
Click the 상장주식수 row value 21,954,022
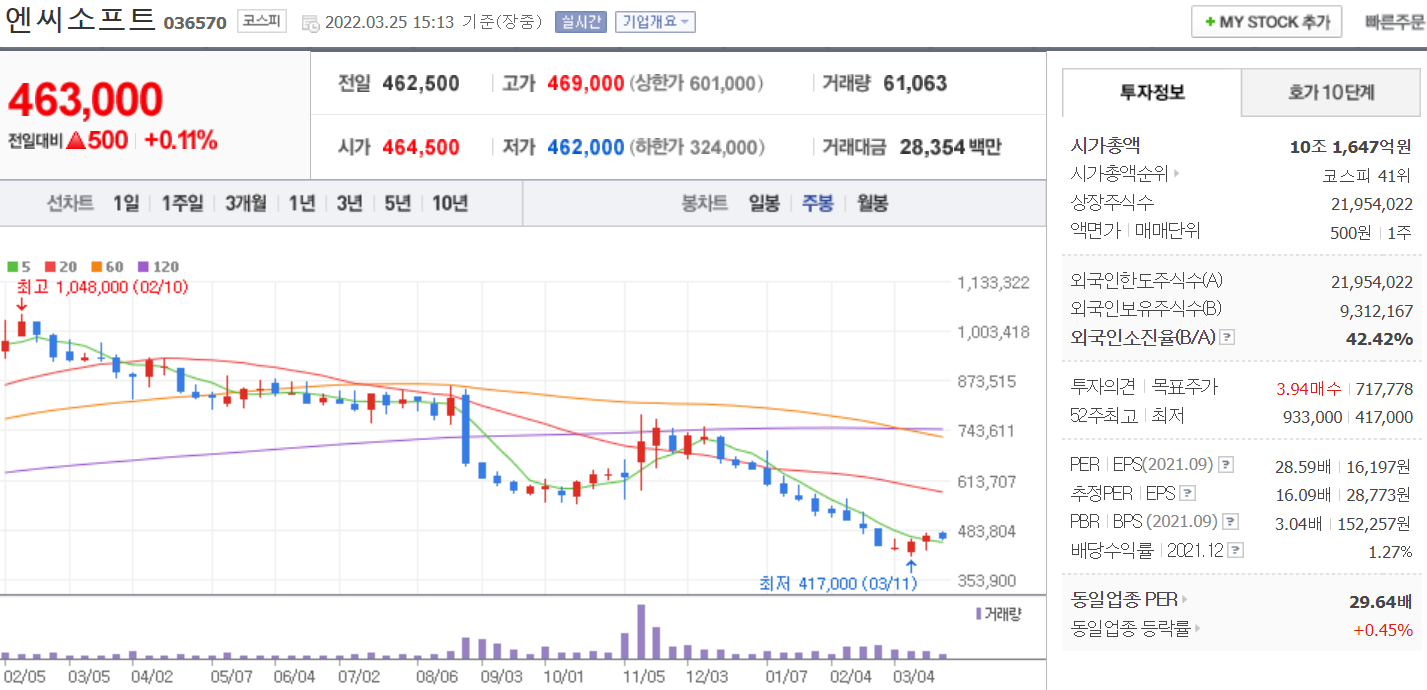(x=1372, y=204)
